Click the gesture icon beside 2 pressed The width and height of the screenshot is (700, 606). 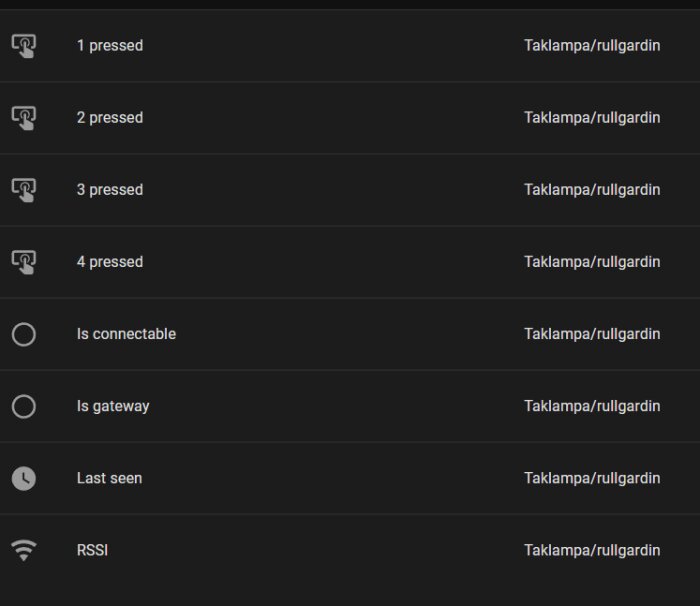[24, 118]
